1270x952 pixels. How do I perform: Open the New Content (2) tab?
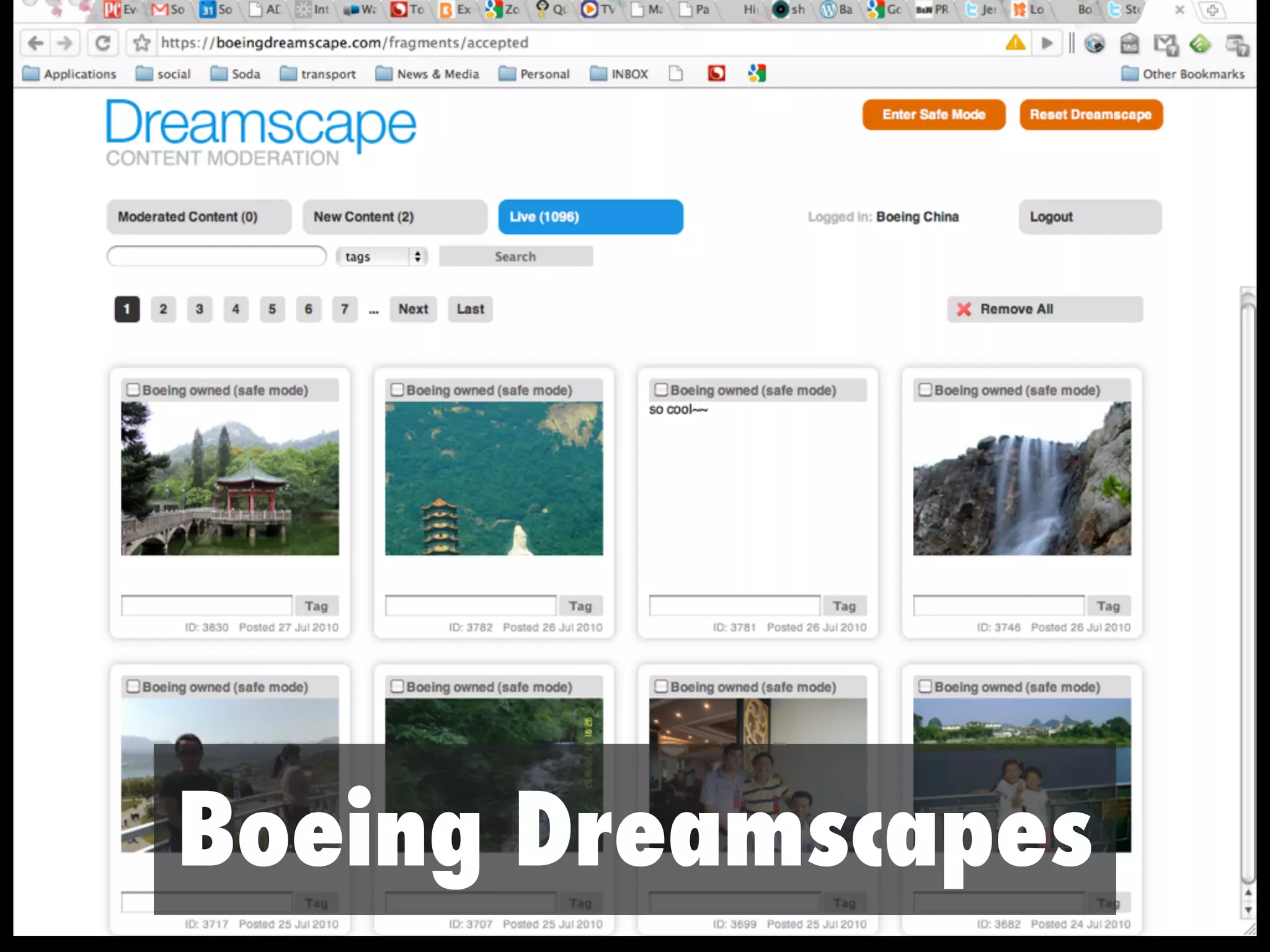395,217
